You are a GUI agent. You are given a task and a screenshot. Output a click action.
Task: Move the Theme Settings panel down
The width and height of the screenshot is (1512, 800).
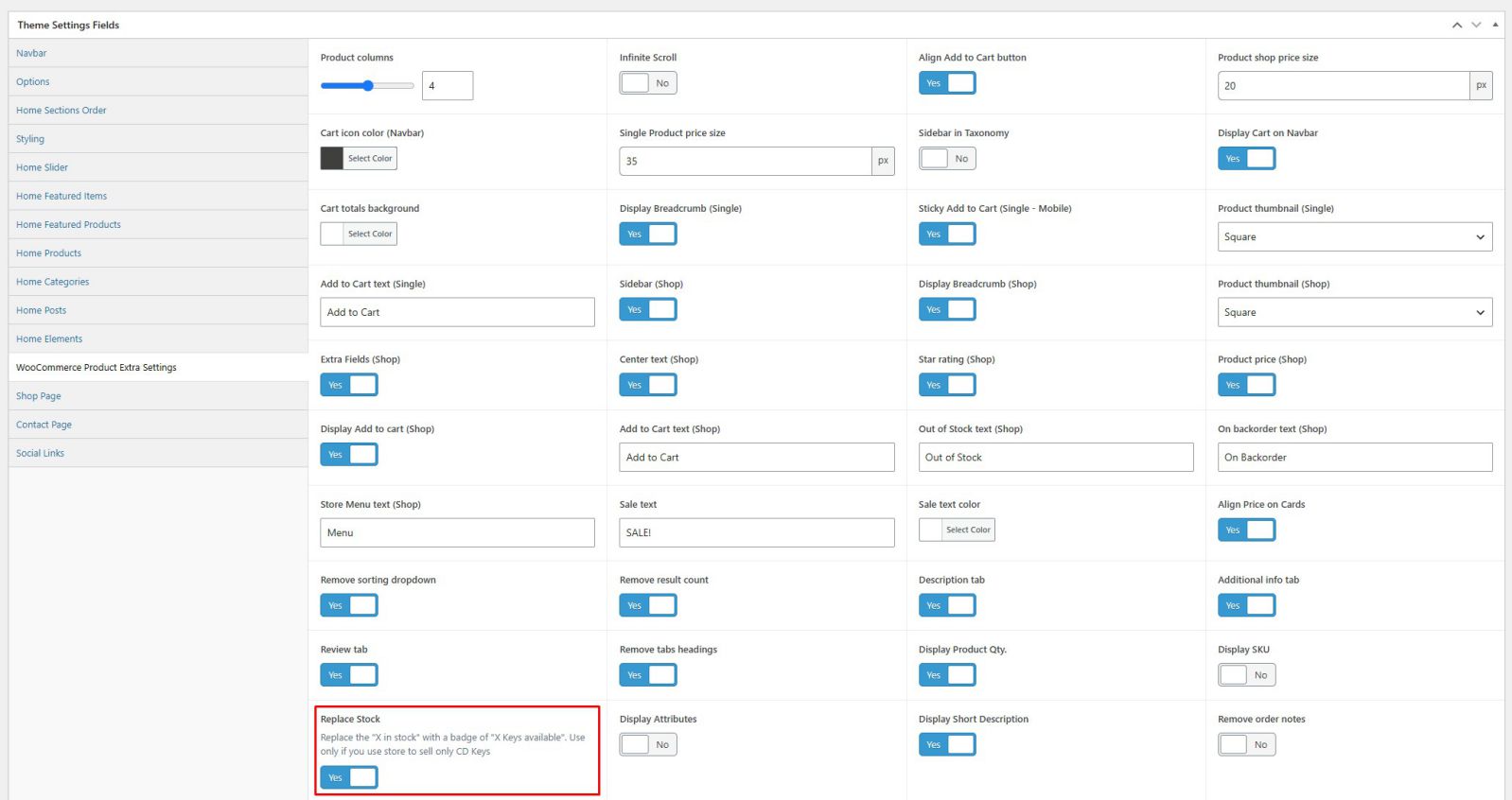tap(1476, 25)
